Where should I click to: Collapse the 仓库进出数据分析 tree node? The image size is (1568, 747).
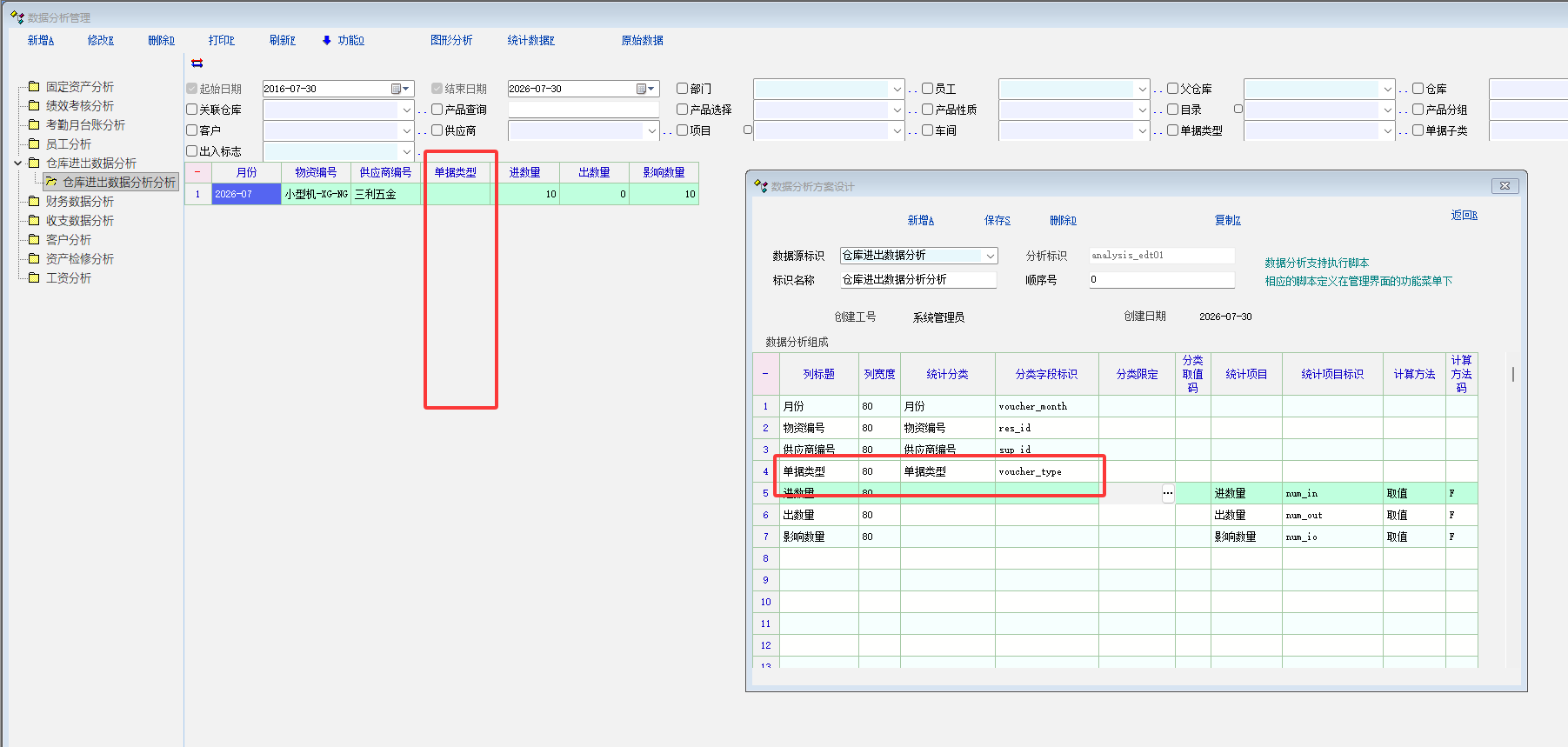[18, 163]
